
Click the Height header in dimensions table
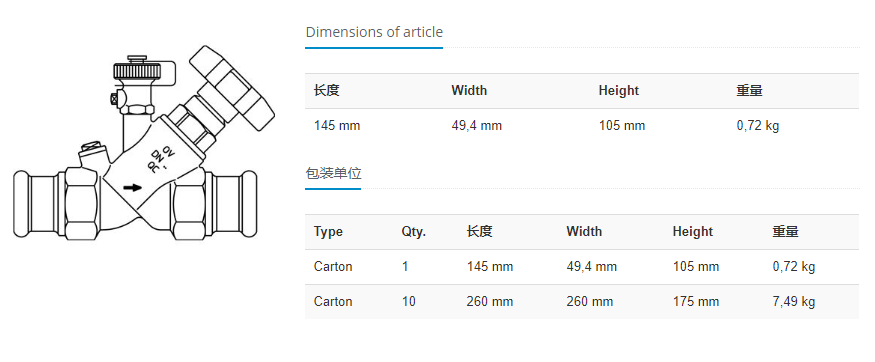tap(618, 90)
